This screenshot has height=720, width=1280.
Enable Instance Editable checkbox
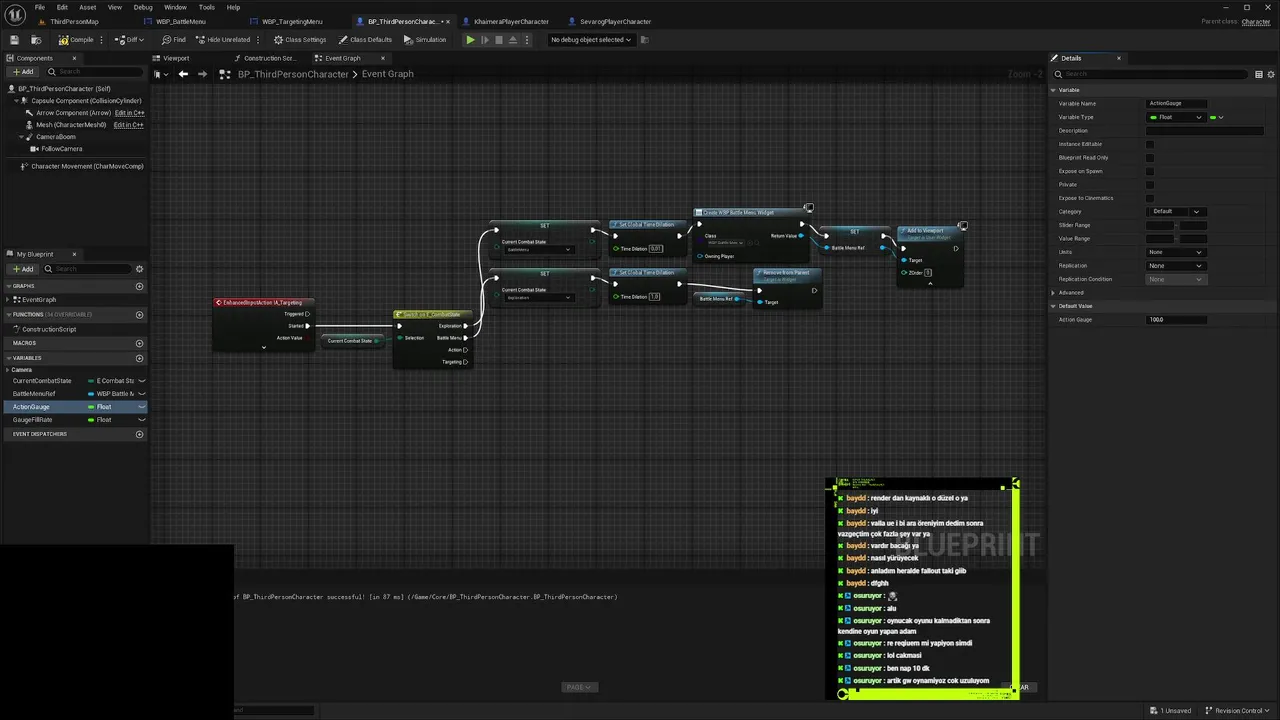[1149, 144]
